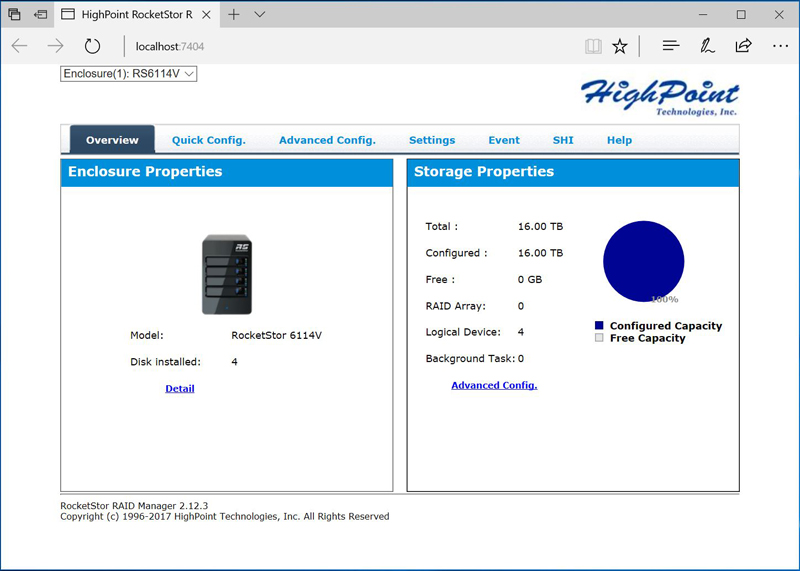The height and width of the screenshot is (571, 800).
Task: Add page to favorites with star icon
Action: coord(620,46)
